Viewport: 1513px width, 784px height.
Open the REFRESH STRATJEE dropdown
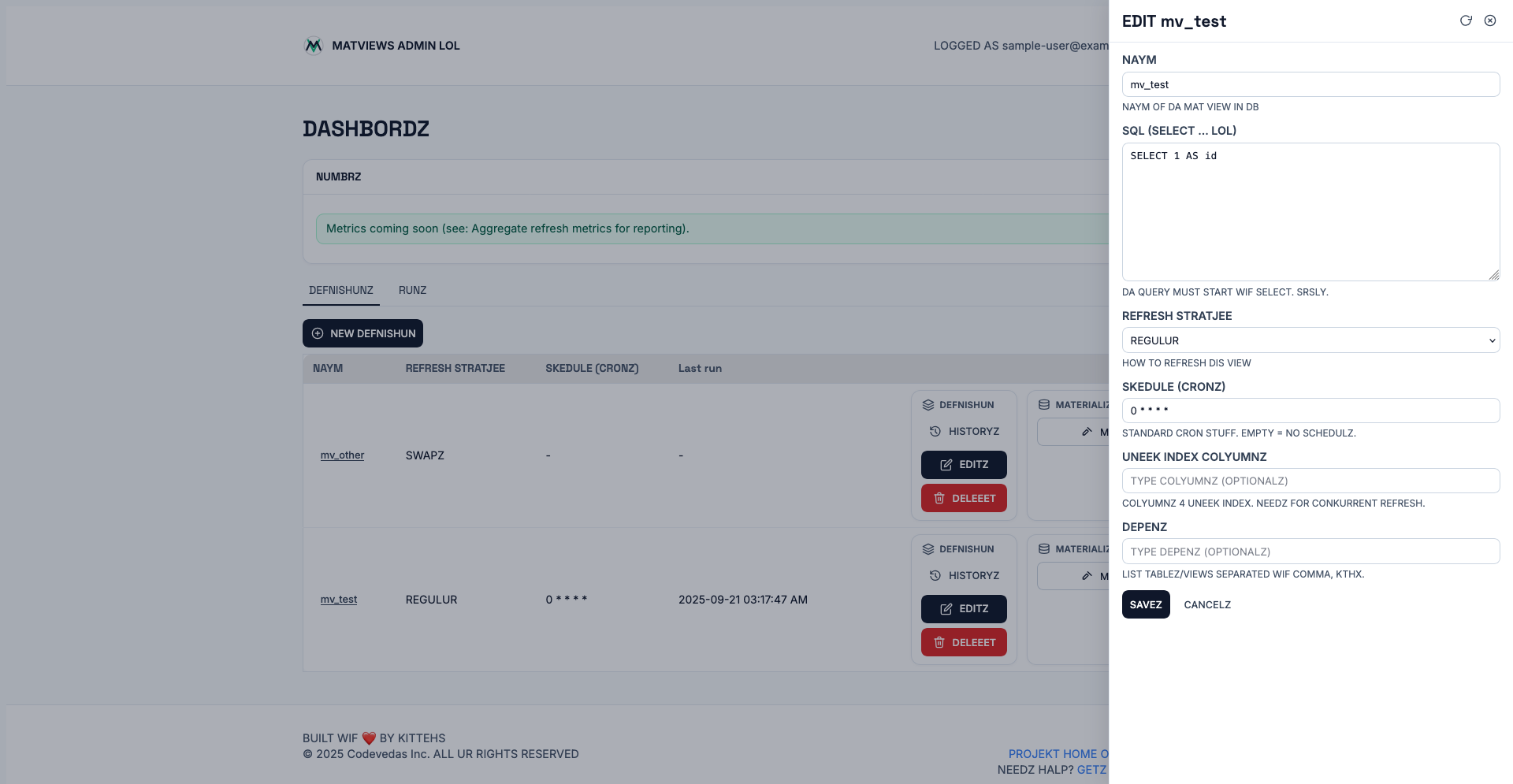pos(1310,340)
